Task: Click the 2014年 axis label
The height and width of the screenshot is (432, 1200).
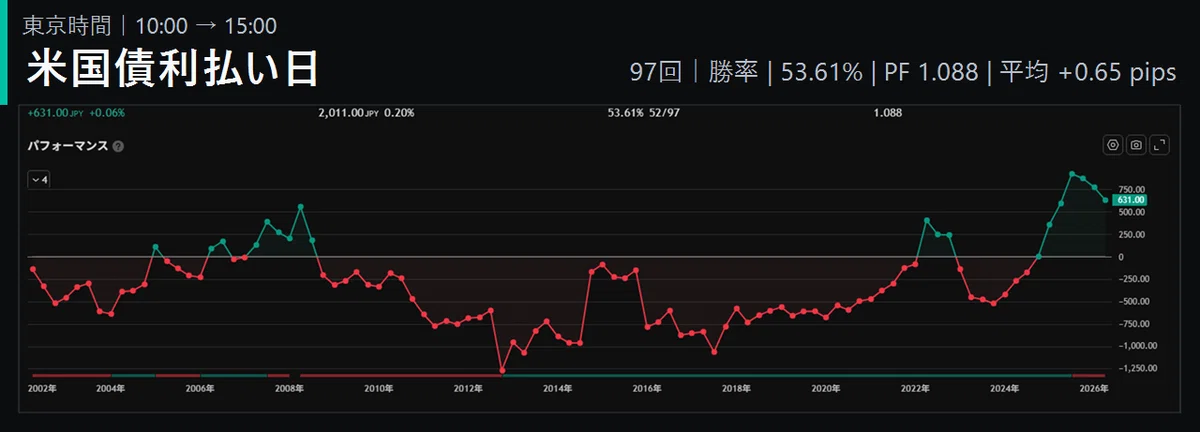Action: tap(559, 388)
